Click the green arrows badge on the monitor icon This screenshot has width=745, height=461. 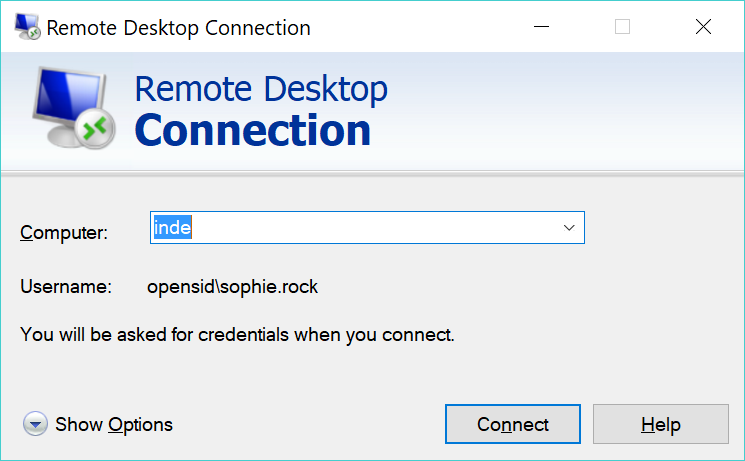pos(96,128)
